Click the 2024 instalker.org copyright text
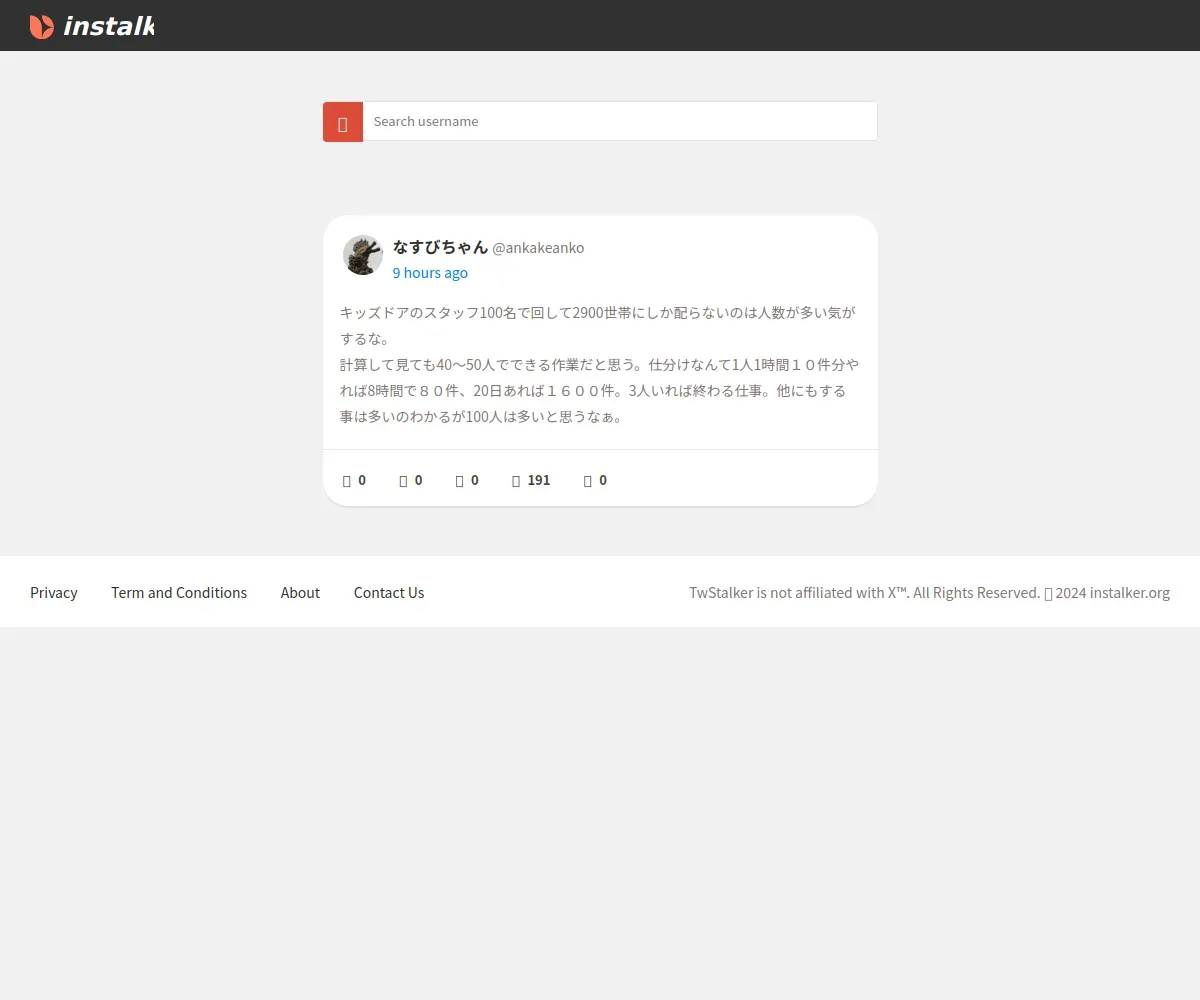1200x1000 pixels. pos(1112,593)
